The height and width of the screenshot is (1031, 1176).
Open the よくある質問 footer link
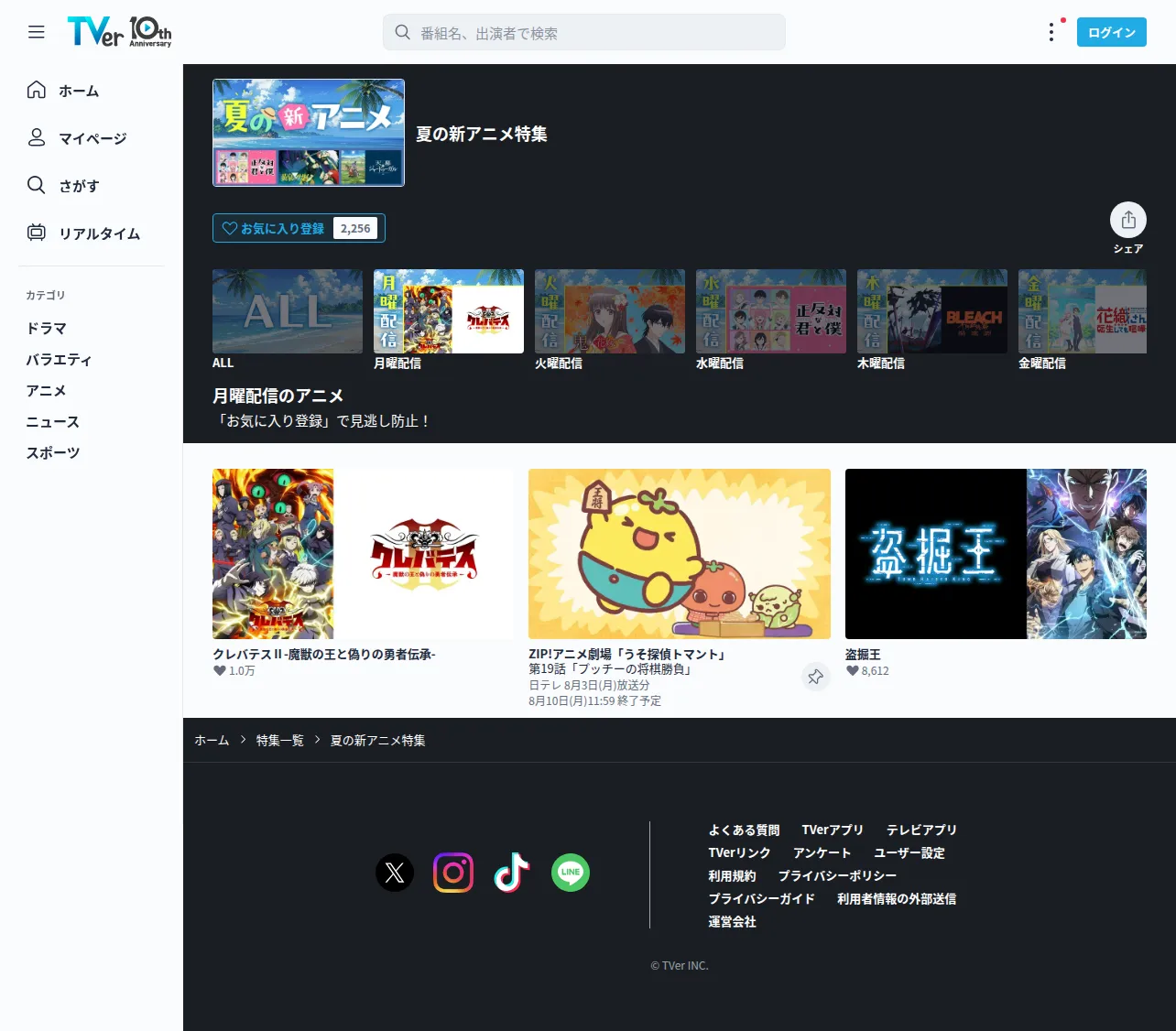[x=744, y=830]
